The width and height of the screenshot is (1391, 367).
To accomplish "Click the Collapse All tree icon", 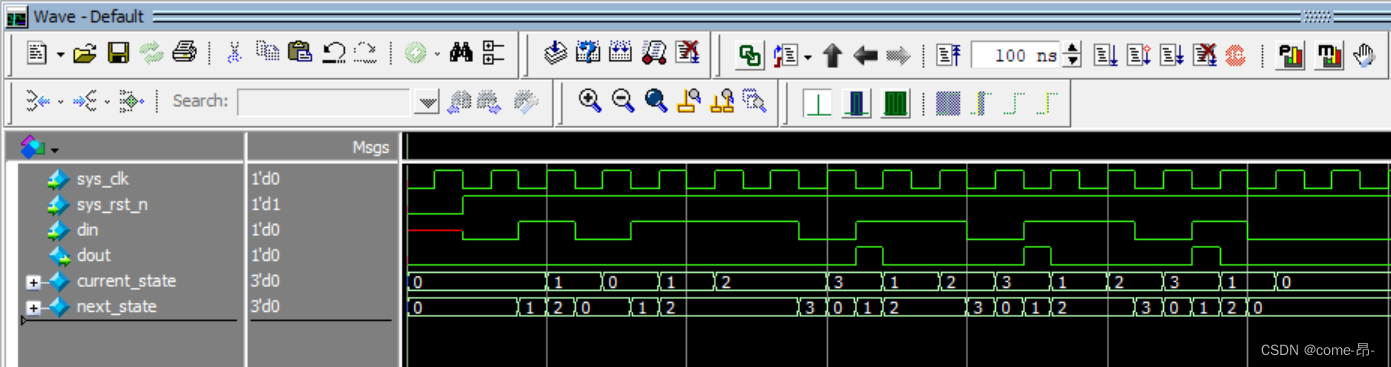I will [494, 53].
